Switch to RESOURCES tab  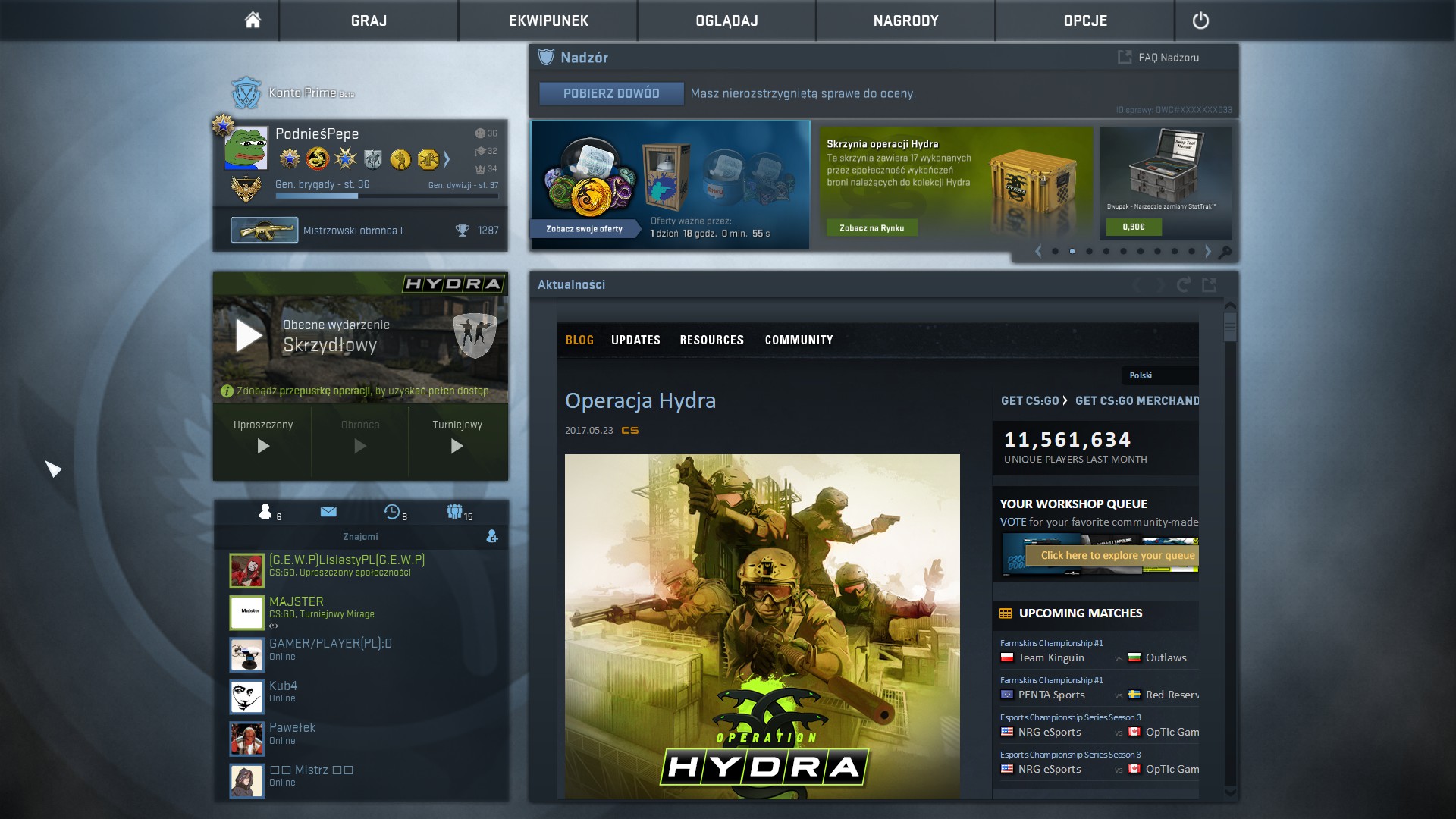coord(711,340)
